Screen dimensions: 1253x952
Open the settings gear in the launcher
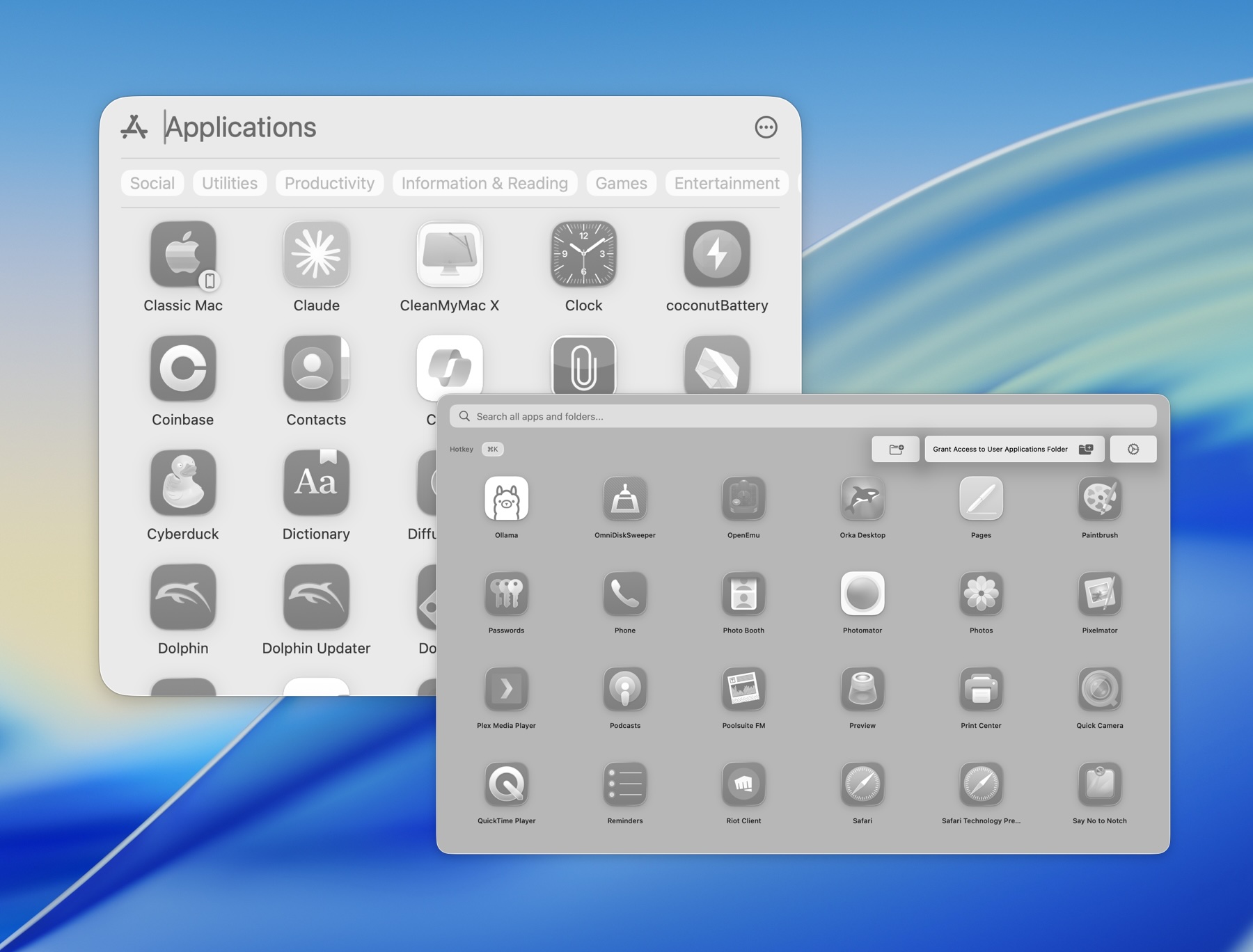pos(1133,449)
